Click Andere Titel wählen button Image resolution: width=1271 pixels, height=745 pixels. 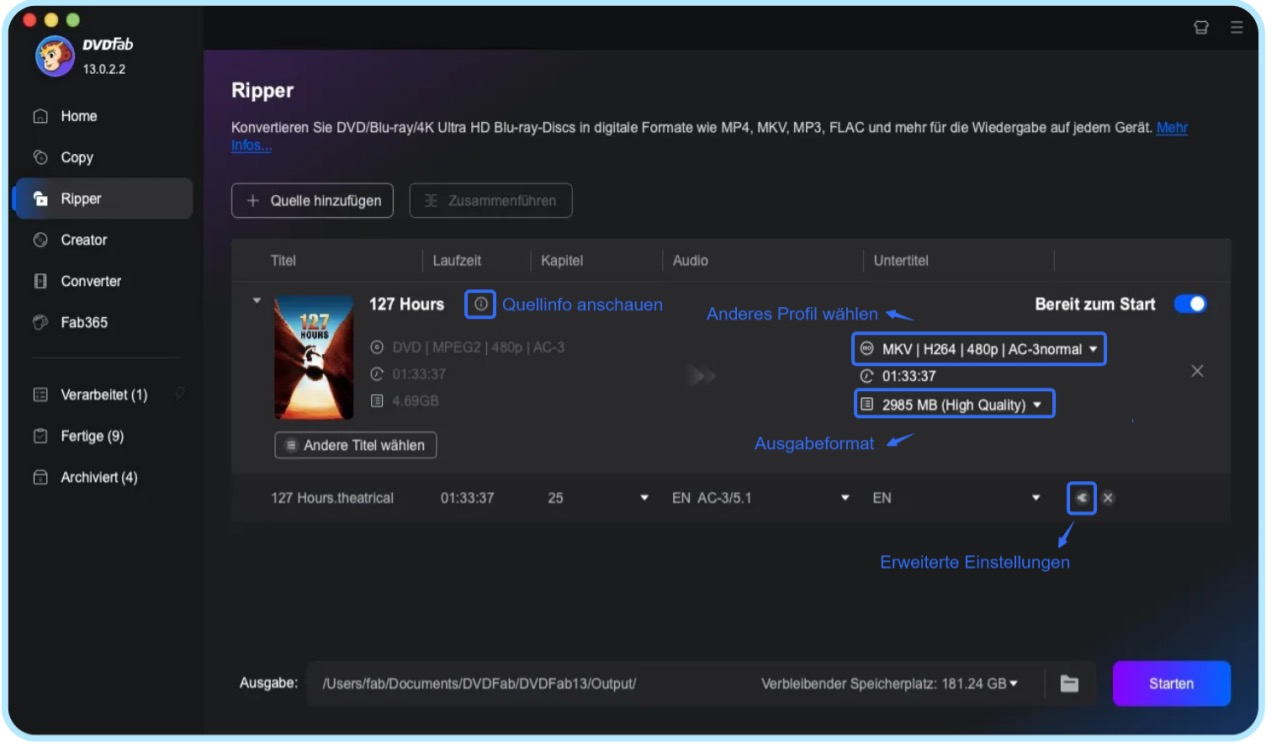tap(355, 445)
